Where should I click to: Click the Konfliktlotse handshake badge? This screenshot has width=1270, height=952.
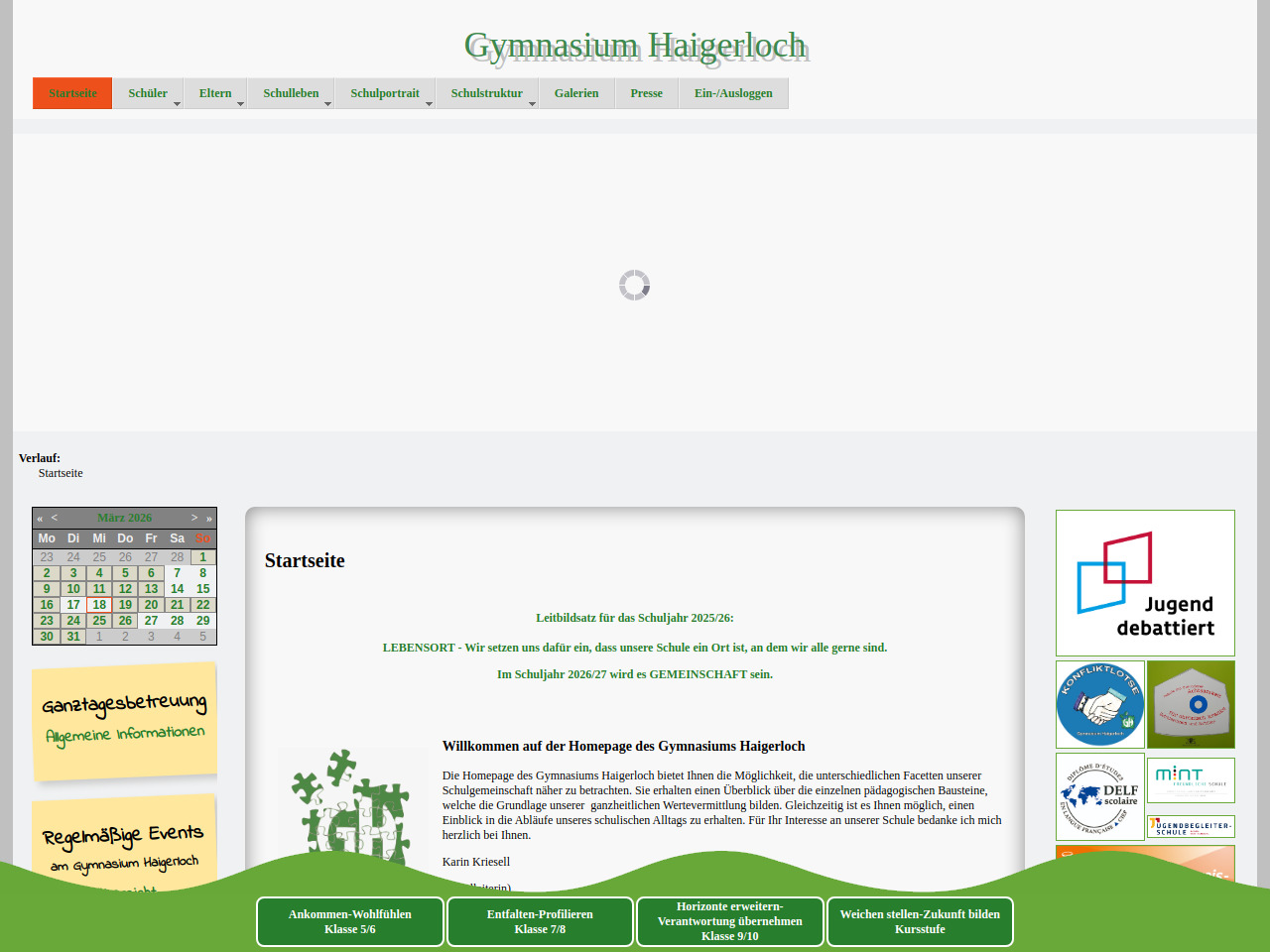point(1099,704)
